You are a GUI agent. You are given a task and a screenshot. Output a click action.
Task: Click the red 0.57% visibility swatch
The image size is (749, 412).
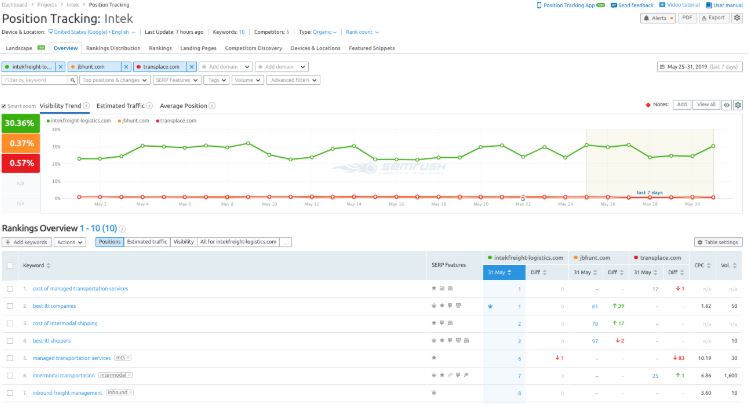point(21,163)
